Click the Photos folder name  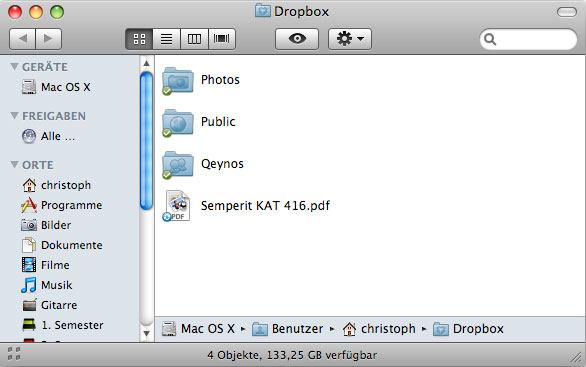pos(220,80)
